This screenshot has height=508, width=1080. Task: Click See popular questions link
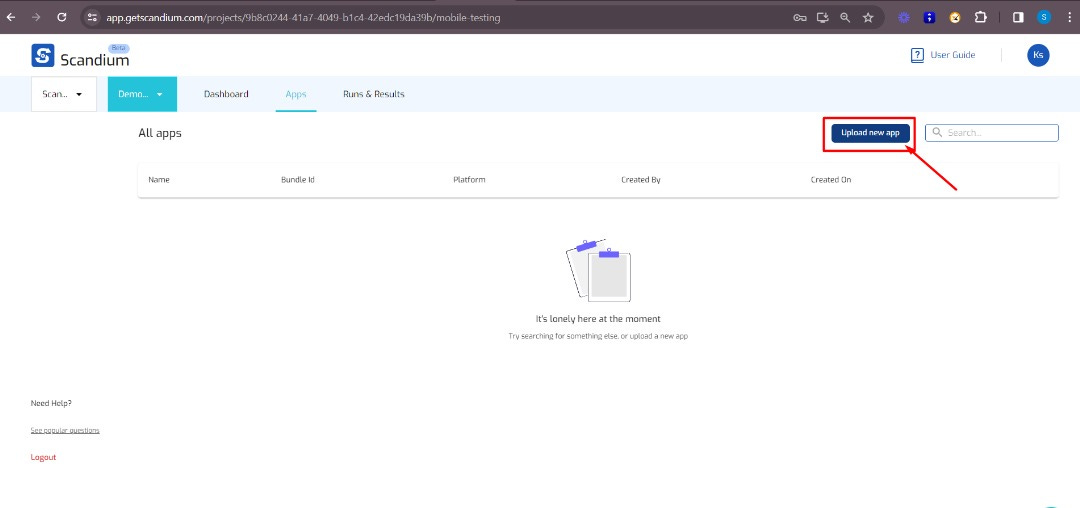65,430
